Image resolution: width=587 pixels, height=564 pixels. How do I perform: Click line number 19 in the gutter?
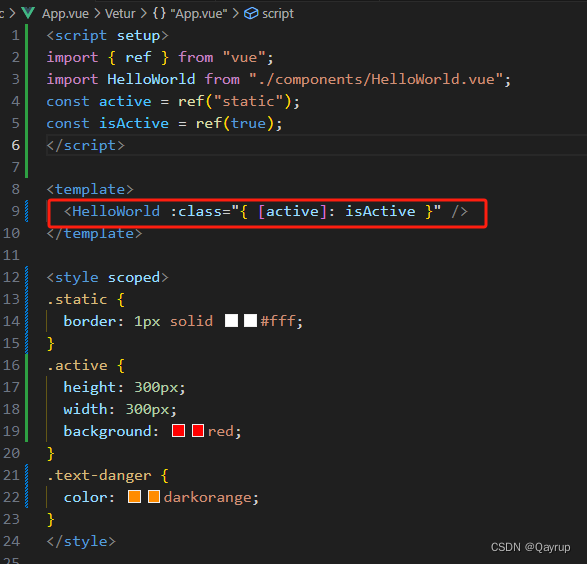point(11,431)
